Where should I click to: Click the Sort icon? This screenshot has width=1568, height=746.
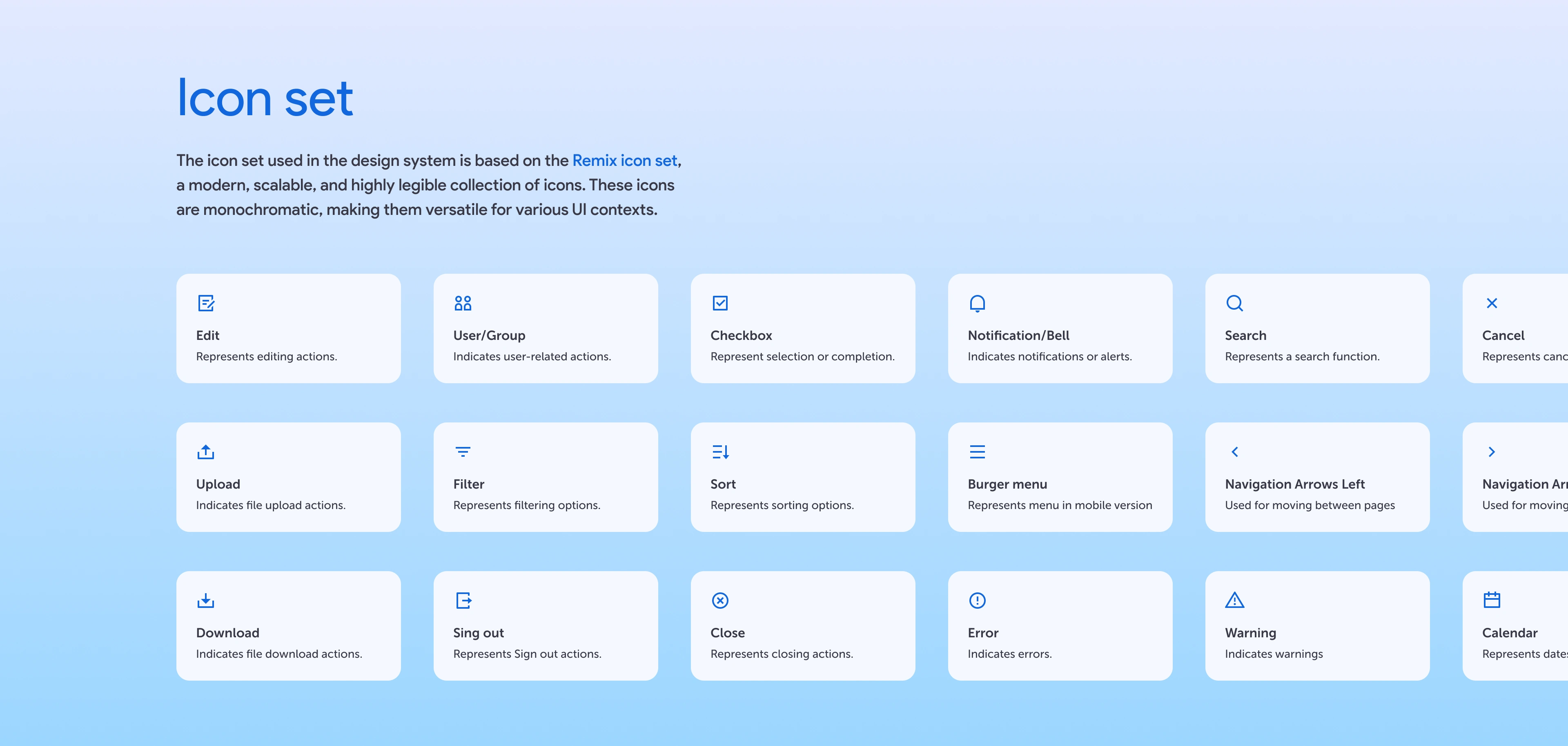(720, 452)
